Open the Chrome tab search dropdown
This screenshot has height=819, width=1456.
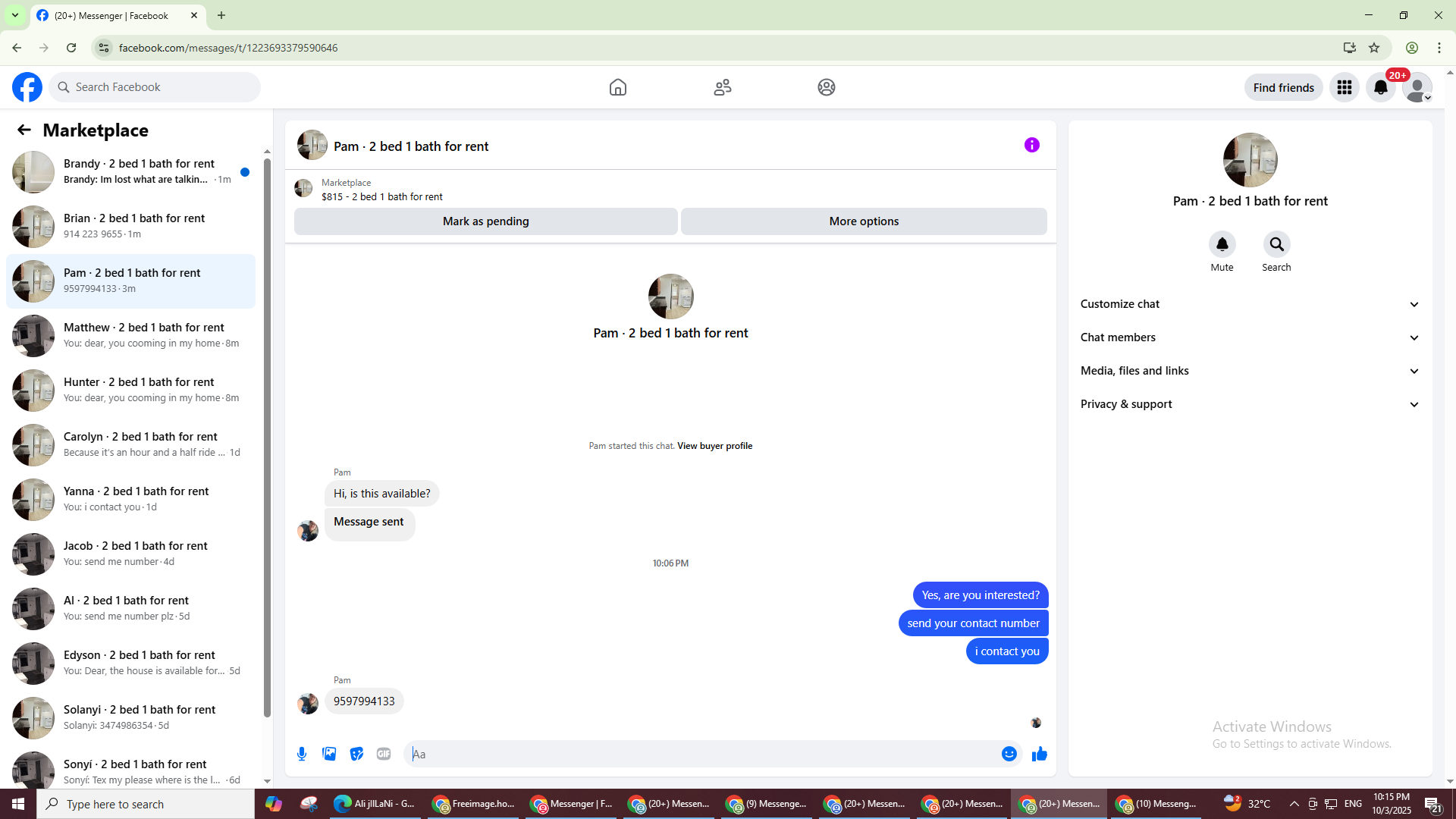click(x=15, y=15)
